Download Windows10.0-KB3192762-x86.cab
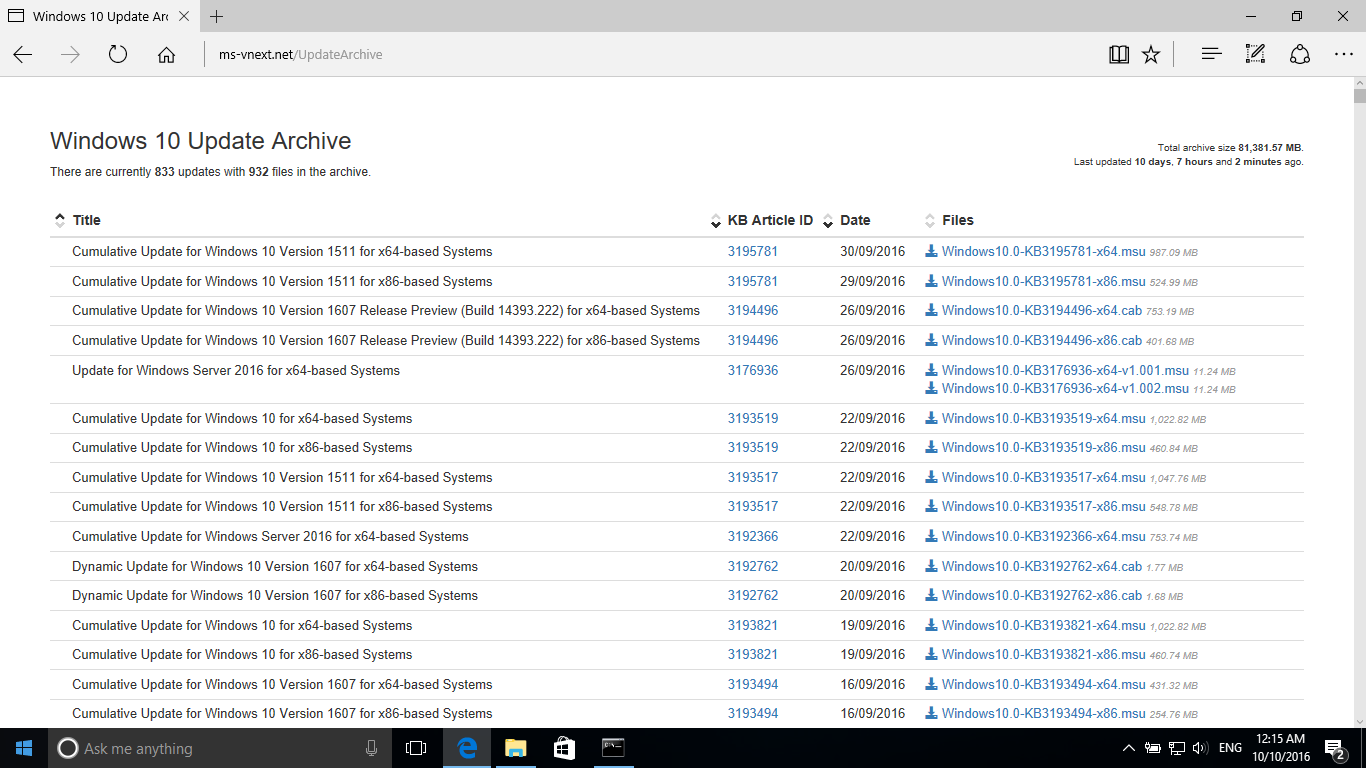The height and width of the screenshot is (768, 1366). coord(1041,596)
